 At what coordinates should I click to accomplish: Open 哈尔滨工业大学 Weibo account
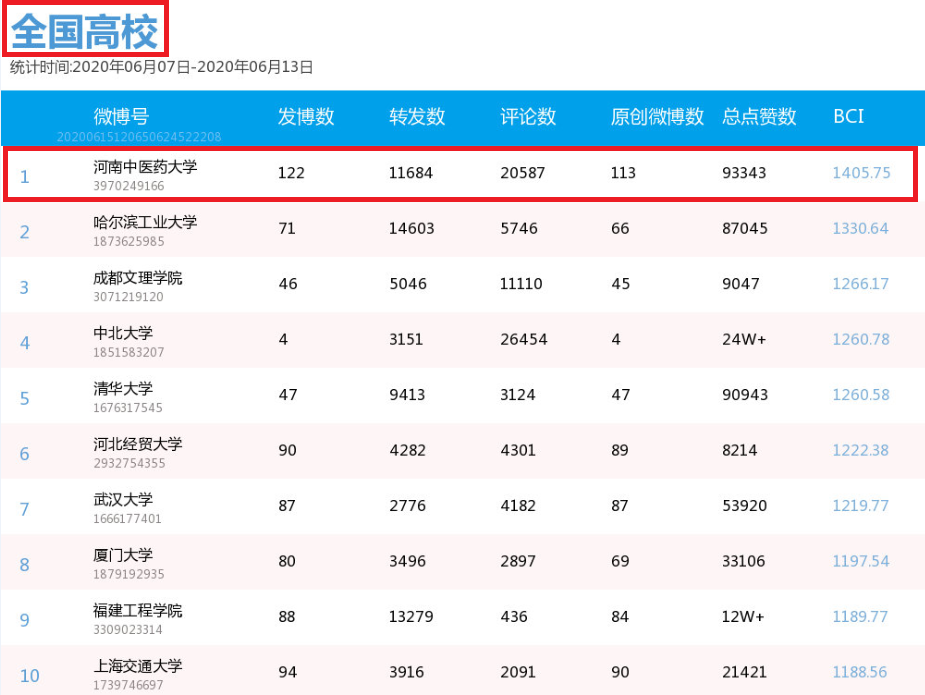pos(145,222)
